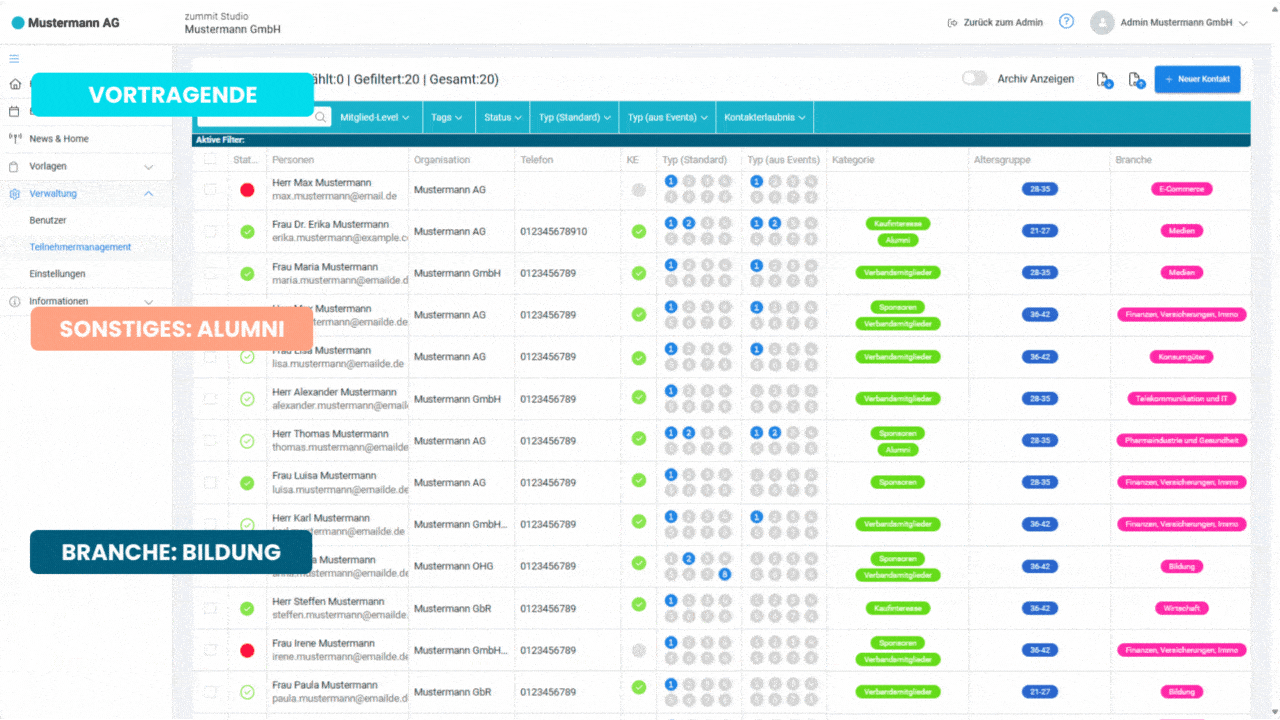The width and height of the screenshot is (1280, 720).
Task: Select checkbox for Maria Mustermann row
Action: [x=210, y=273]
